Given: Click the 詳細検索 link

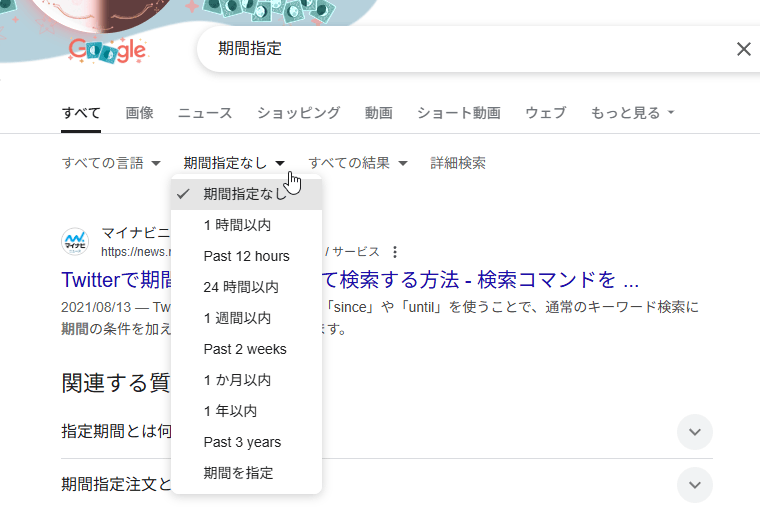Looking at the screenshot, I should [458, 163].
